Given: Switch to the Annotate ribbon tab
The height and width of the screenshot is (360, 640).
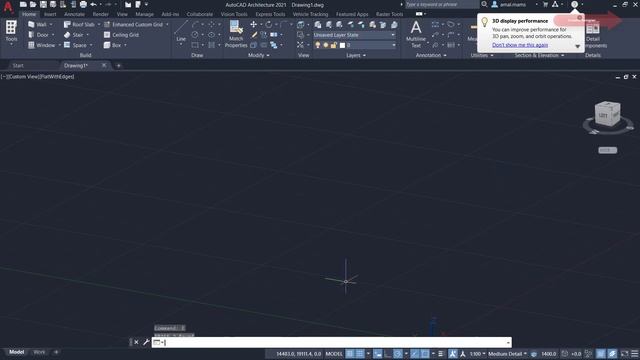Looking at the screenshot, I should pyautogui.click(x=74, y=14).
